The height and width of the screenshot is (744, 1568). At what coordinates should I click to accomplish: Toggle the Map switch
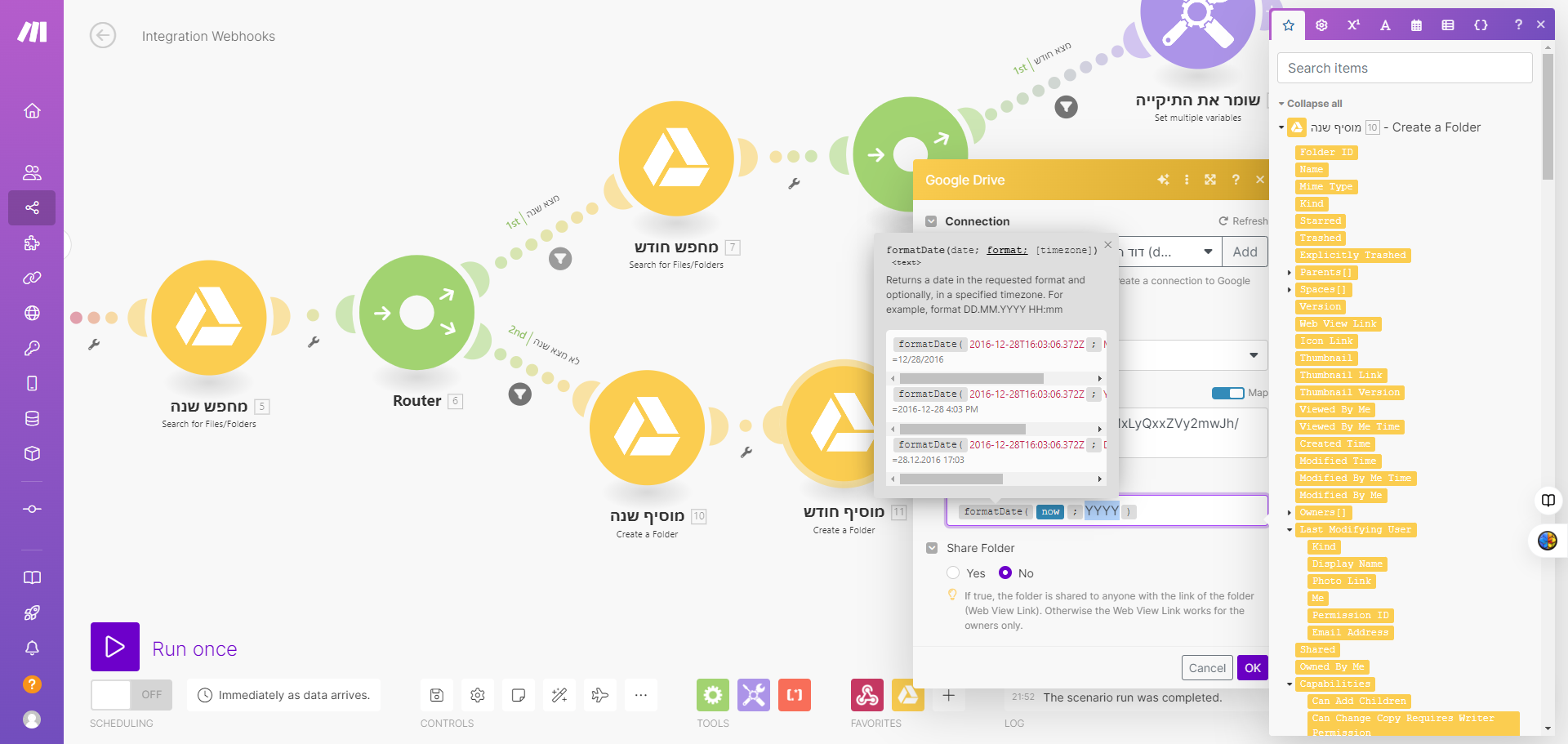tap(1227, 393)
